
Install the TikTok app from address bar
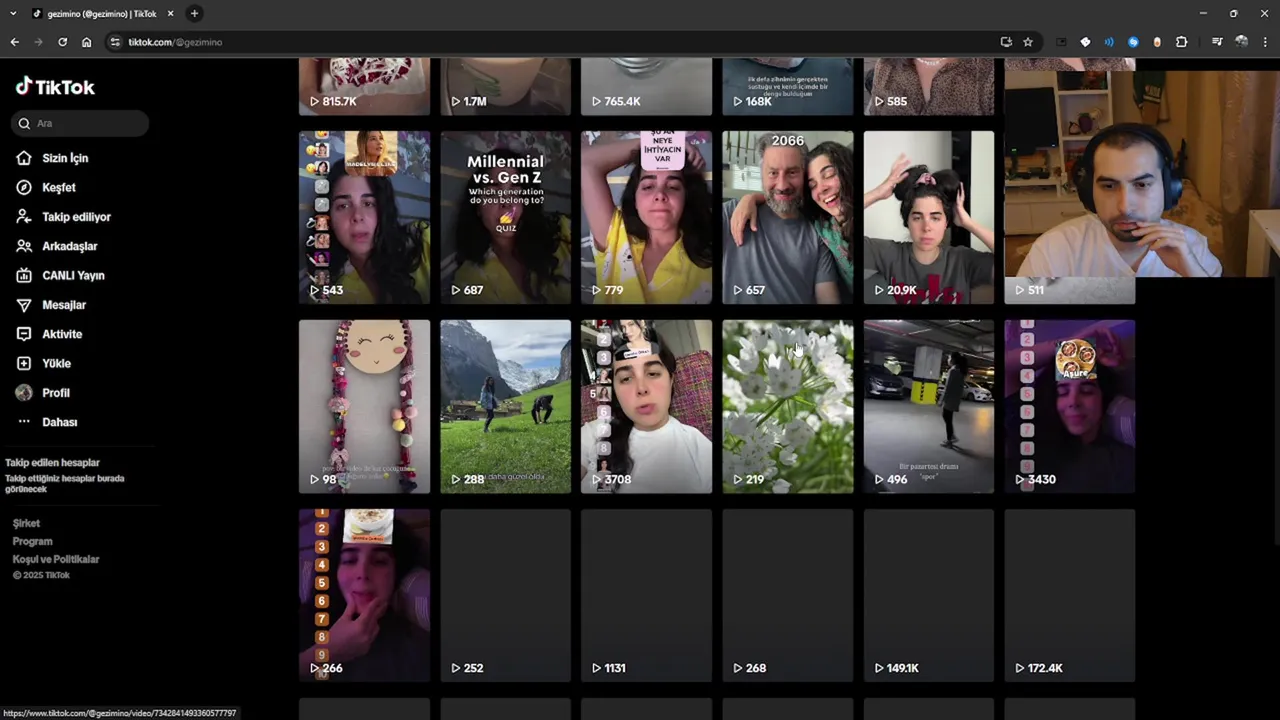(1006, 42)
